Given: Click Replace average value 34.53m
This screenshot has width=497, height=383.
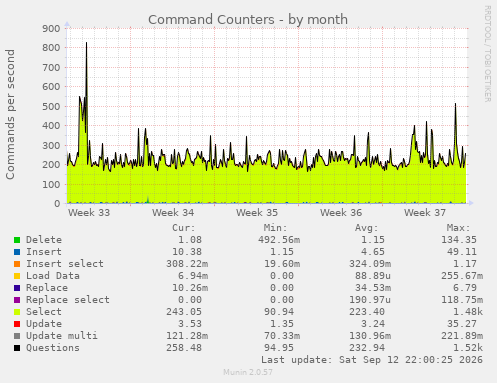Looking at the screenshot, I should 373,288.
